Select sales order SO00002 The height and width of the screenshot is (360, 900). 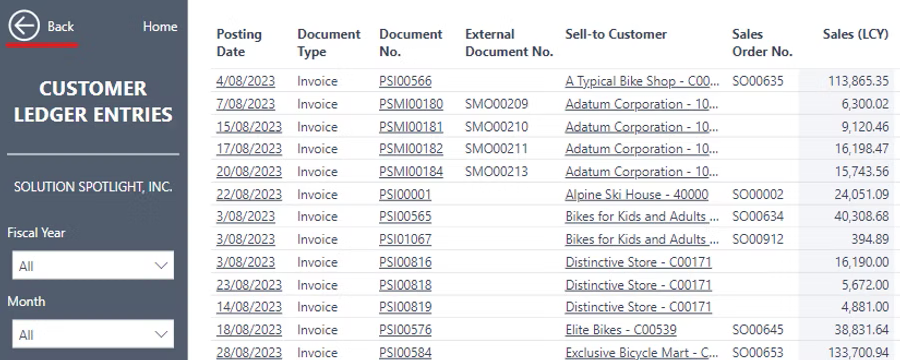758,194
